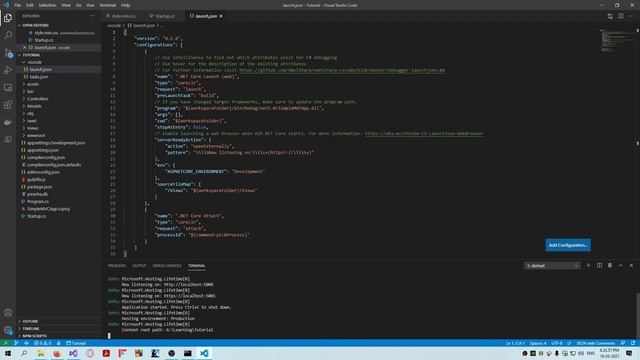Click Explorer panel more actions ellipsis
Screen dimensions: 640x360
point(93,16)
